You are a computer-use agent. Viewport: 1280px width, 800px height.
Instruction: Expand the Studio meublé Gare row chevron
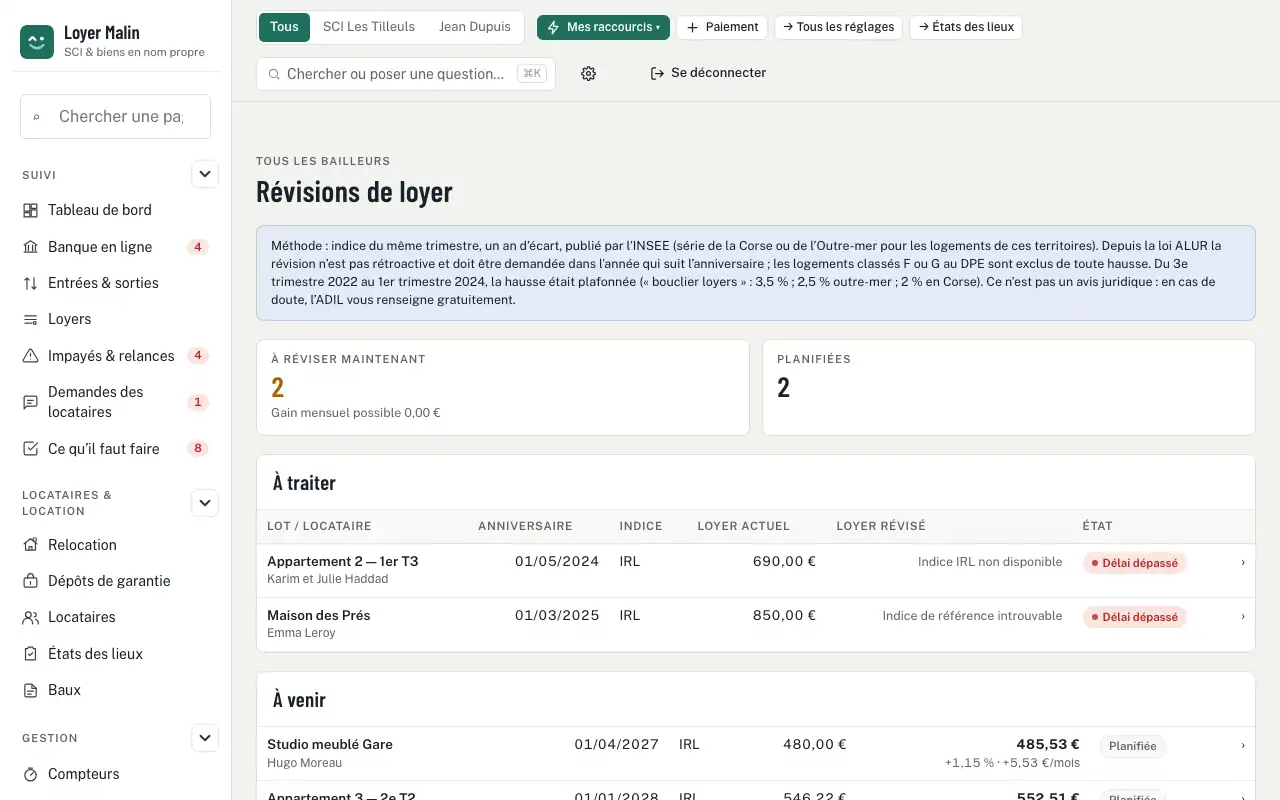pos(1243,745)
